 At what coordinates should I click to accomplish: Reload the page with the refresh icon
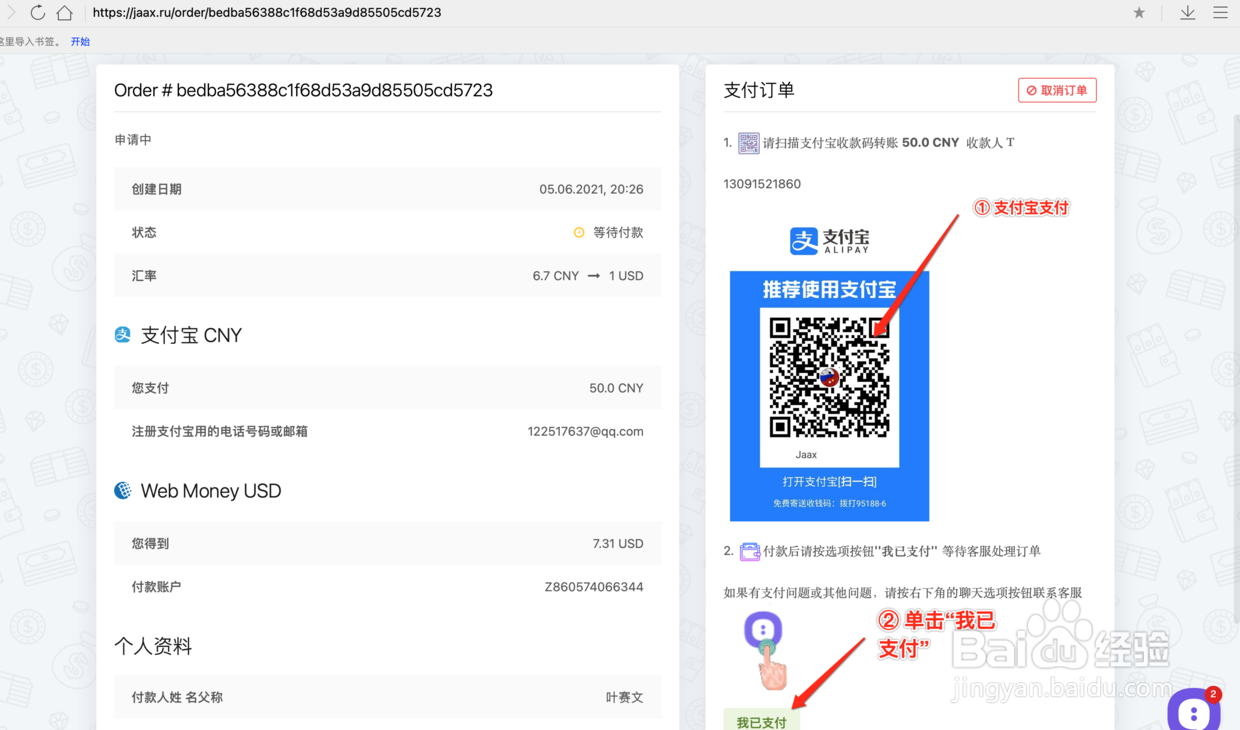[37, 13]
